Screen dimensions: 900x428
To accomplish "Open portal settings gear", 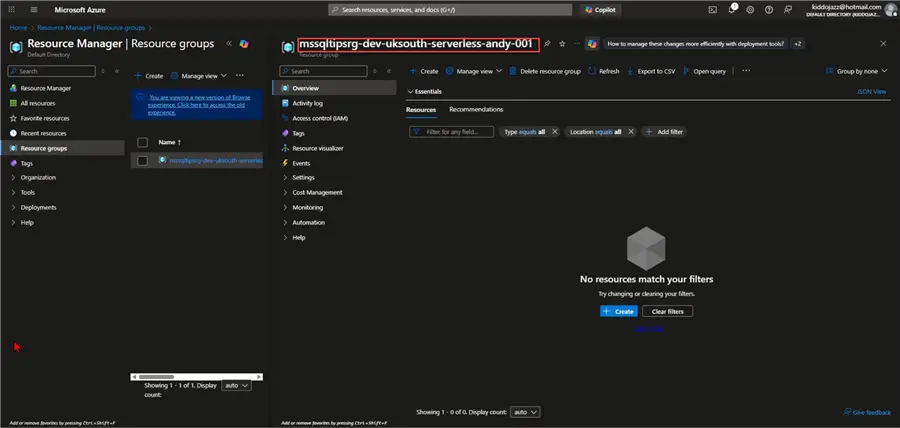I will (750, 10).
